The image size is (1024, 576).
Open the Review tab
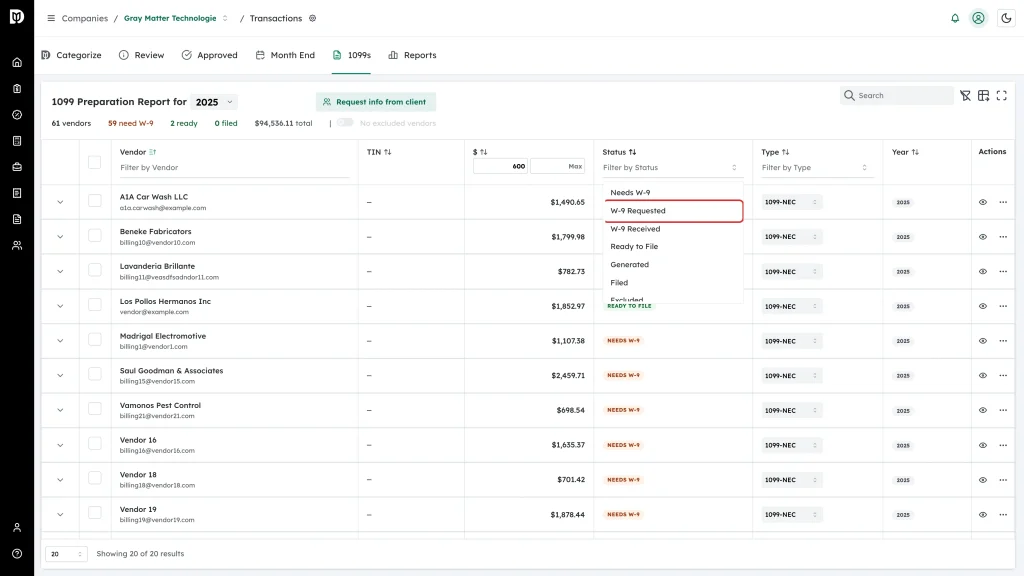pyautogui.click(x=142, y=55)
